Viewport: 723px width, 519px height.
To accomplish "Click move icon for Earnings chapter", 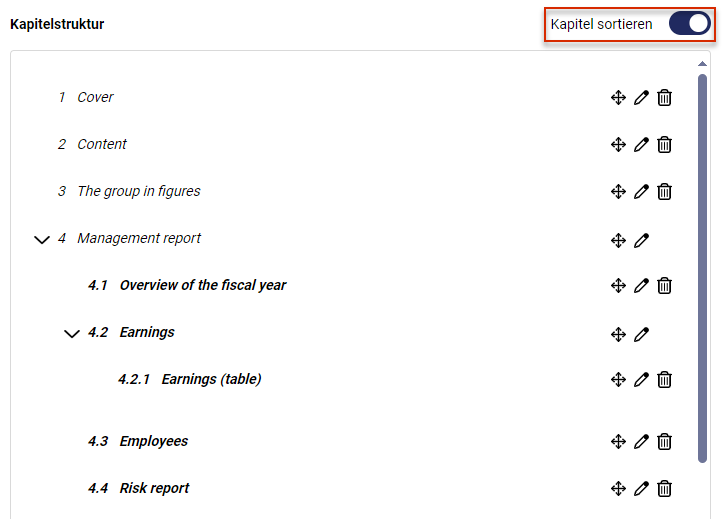I will click(618, 334).
